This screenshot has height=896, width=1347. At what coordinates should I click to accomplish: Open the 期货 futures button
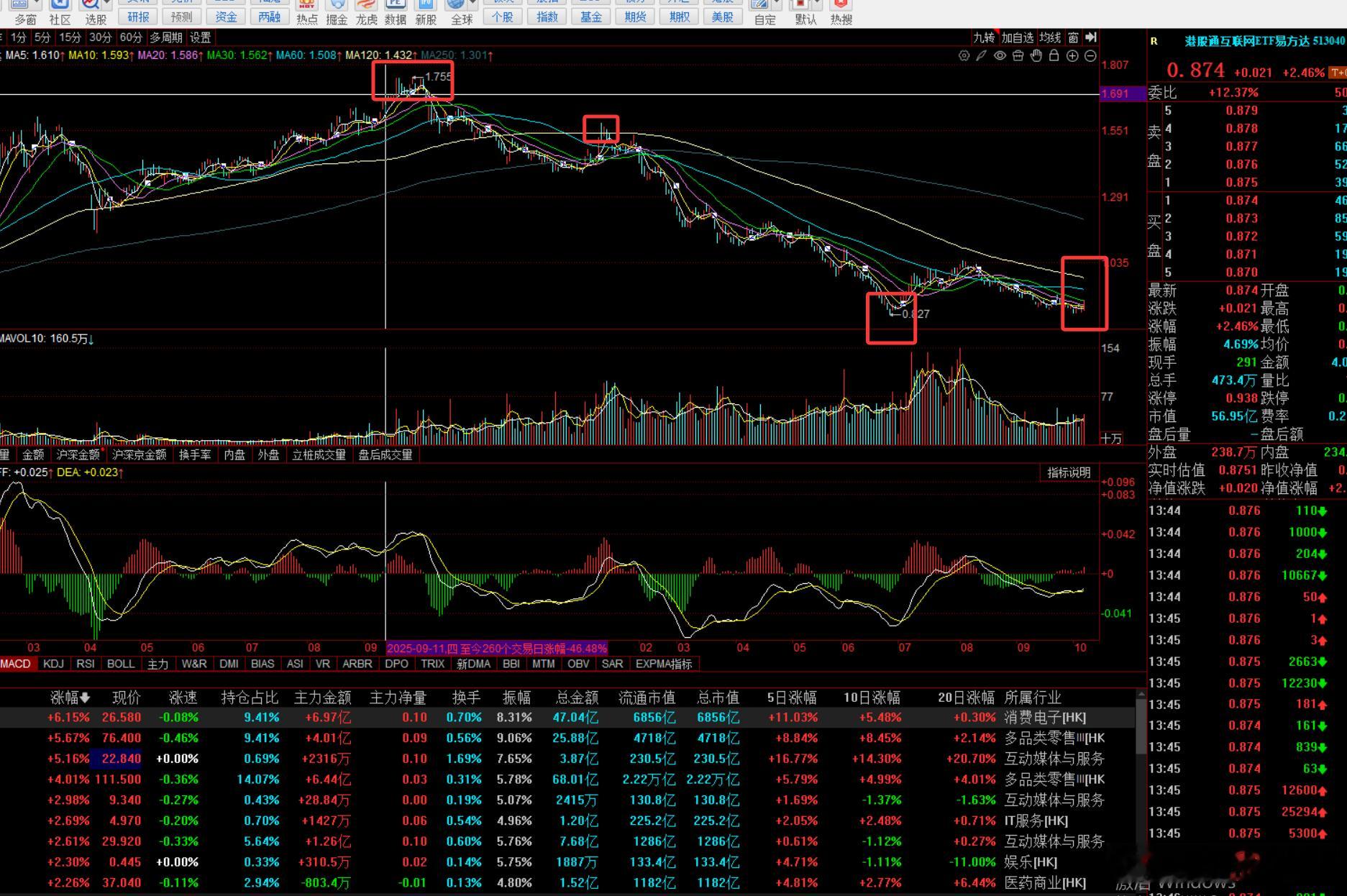tap(635, 17)
